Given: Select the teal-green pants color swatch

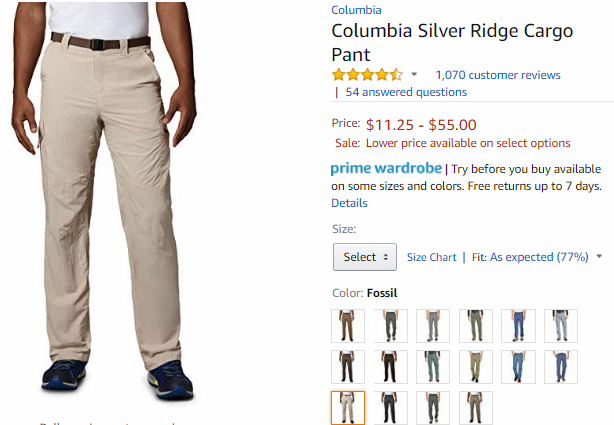Looking at the screenshot, I should click(x=434, y=367).
